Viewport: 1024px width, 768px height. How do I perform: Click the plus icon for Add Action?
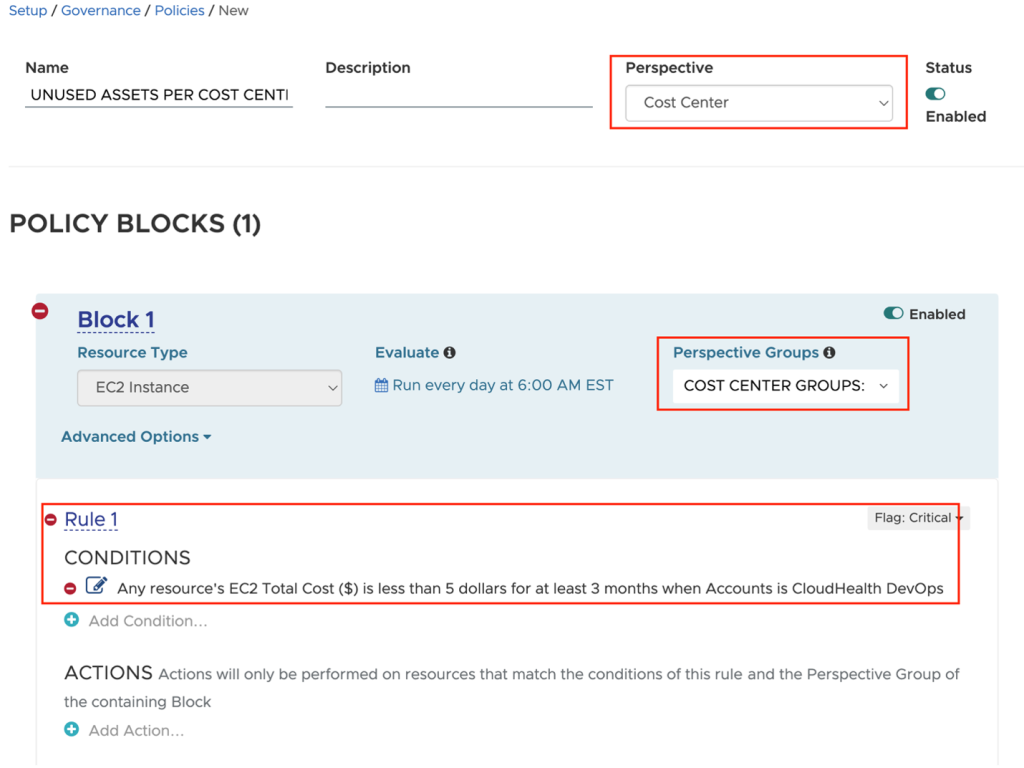[71, 730]
